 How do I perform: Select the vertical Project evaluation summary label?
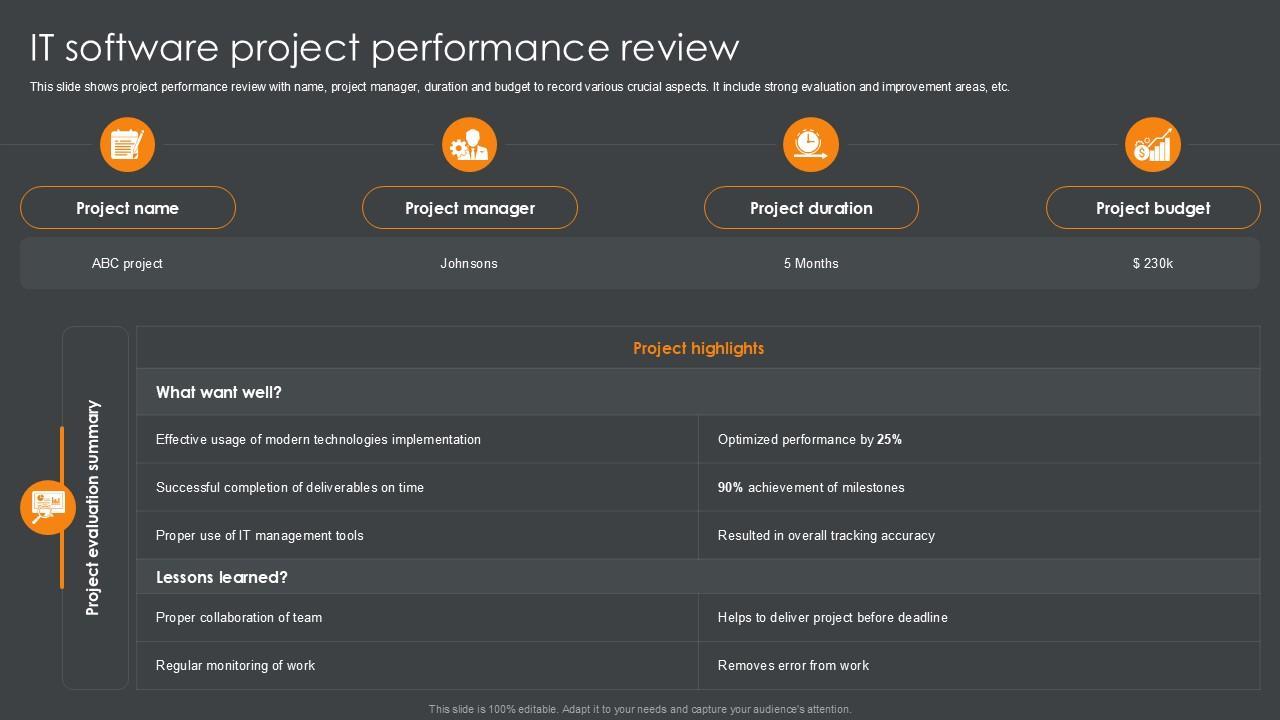click(x=93, y=508)
